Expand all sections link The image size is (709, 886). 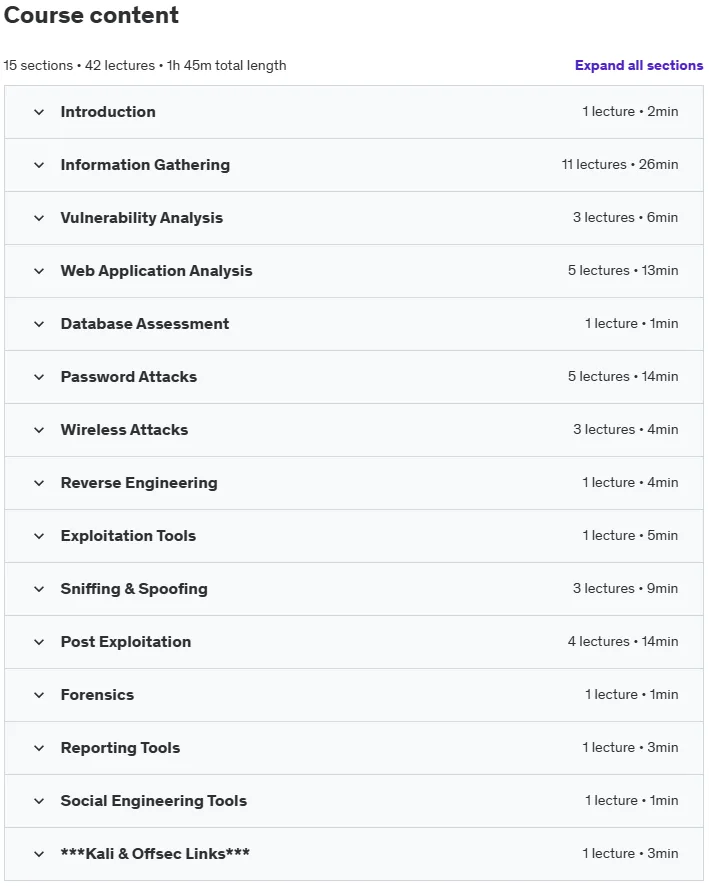pos(639,66)
